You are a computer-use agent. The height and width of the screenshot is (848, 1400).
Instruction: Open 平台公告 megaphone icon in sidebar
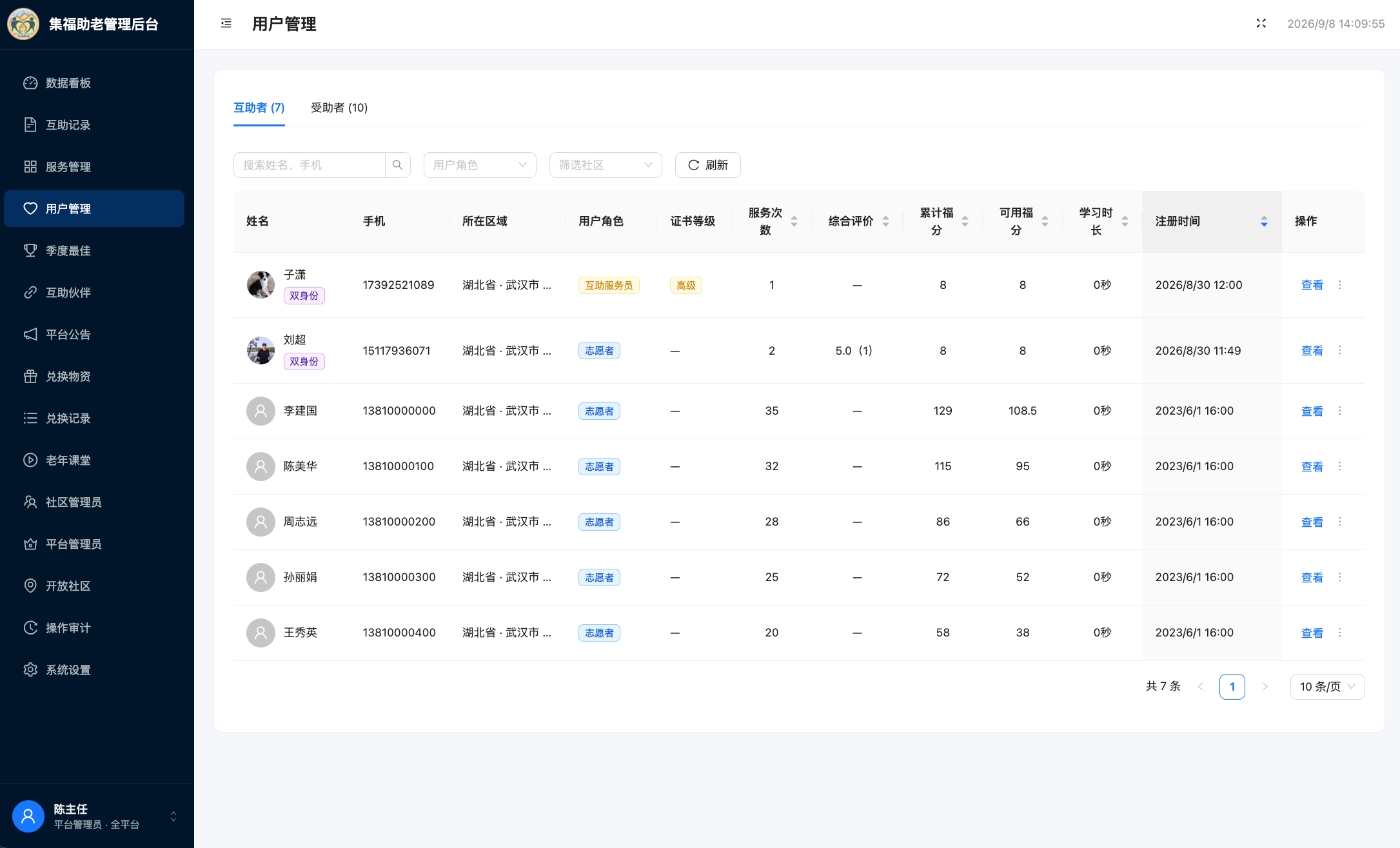pos(30,335)
